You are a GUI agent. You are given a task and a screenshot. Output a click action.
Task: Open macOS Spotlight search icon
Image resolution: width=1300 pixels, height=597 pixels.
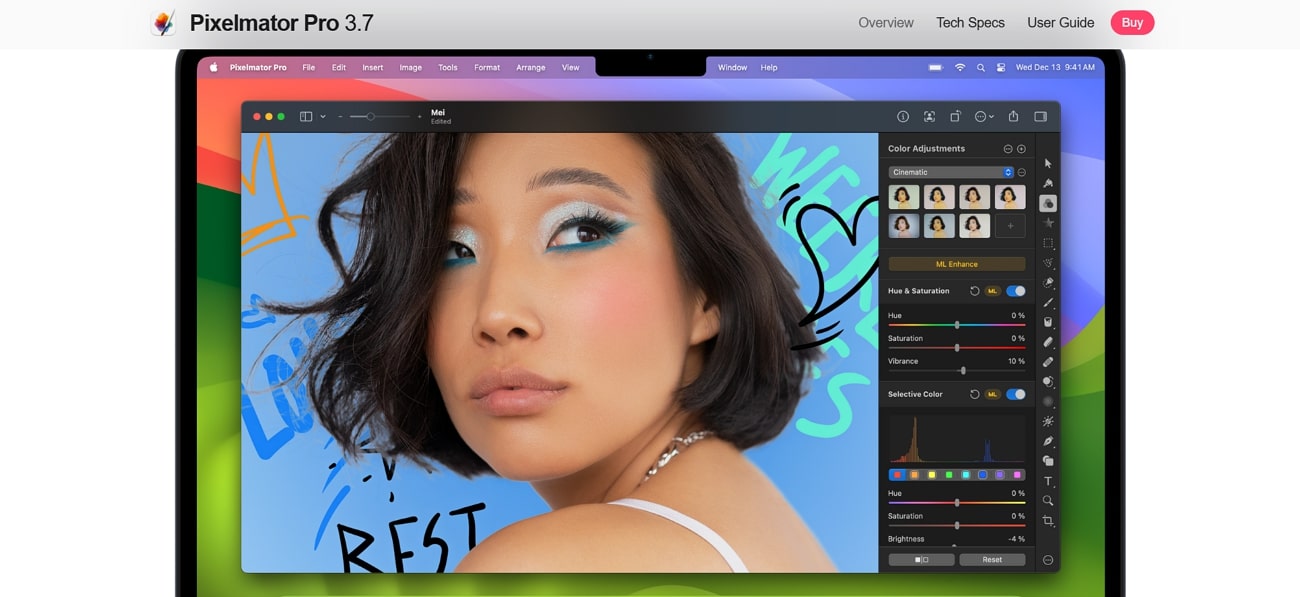[981, 68]
